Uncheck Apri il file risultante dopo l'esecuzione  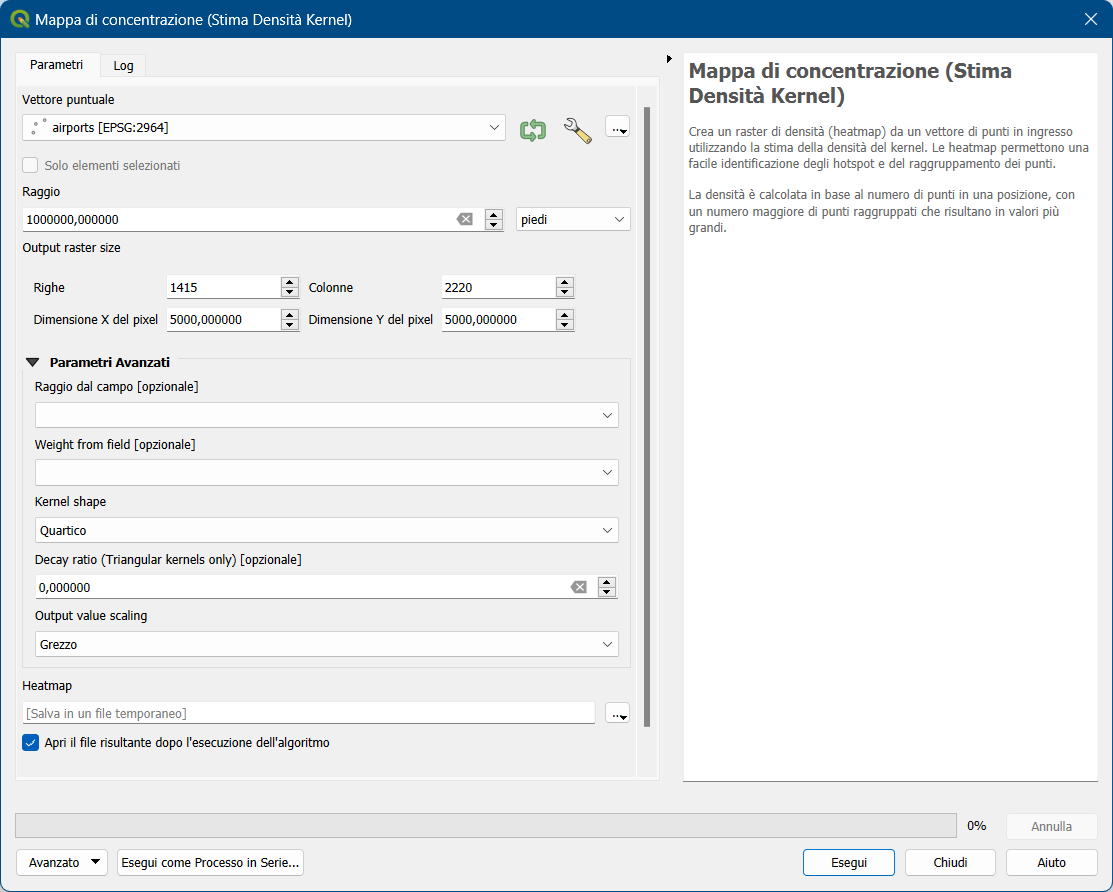coord(30,743)
